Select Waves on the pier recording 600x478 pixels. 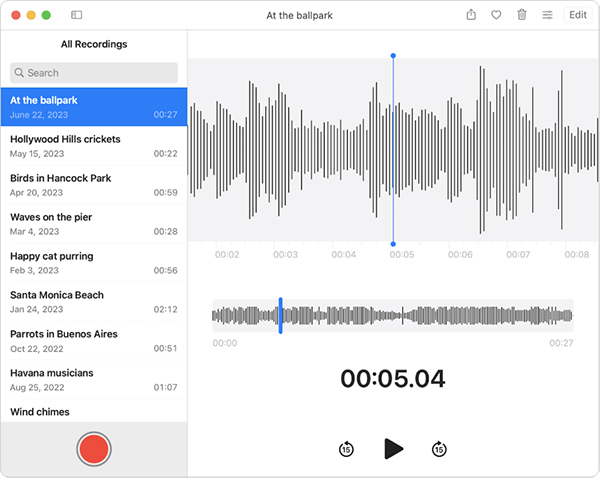[x=94, y=224]
